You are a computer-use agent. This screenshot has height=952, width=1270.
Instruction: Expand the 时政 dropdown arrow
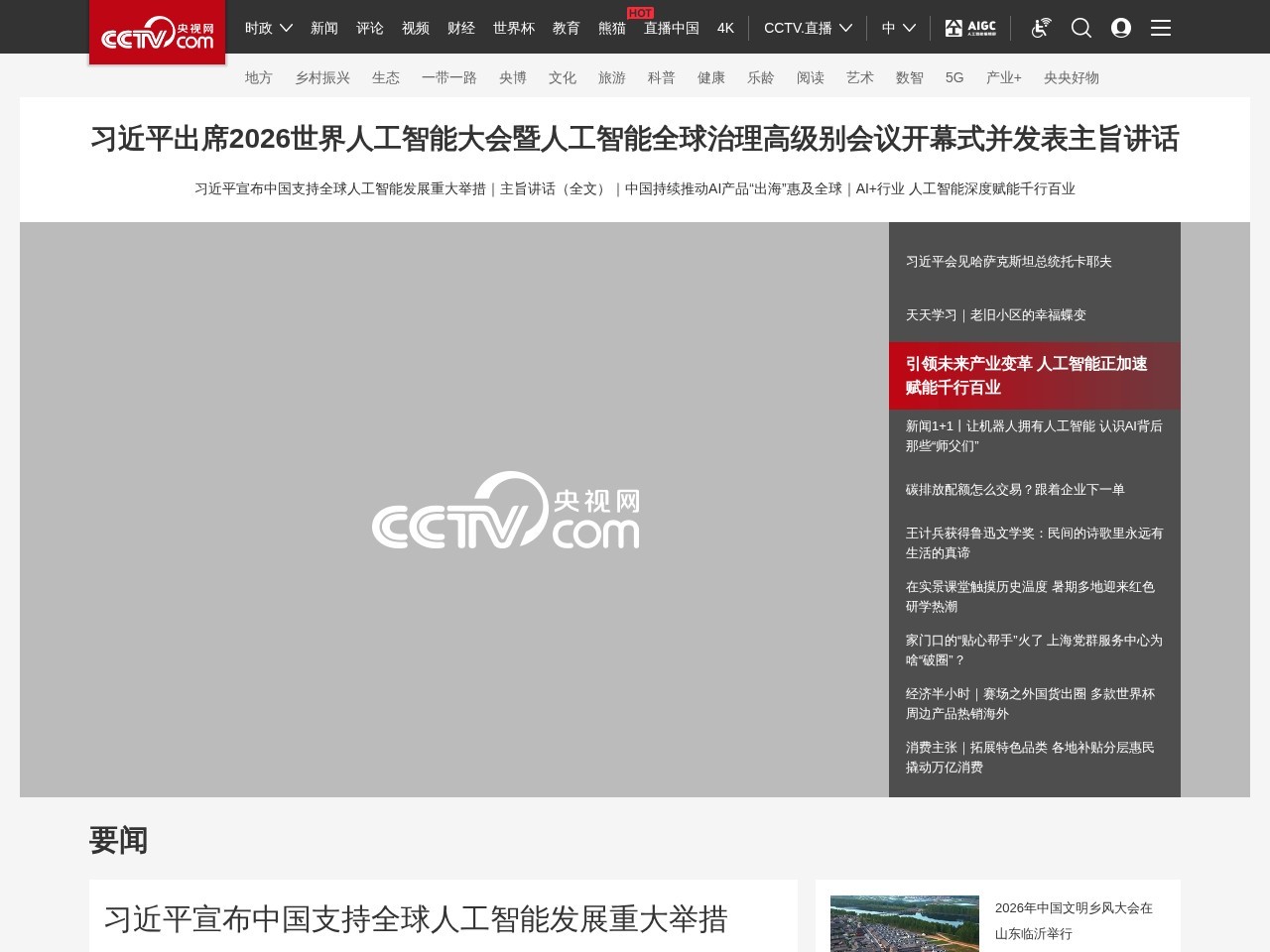click(x=286, y=28)
